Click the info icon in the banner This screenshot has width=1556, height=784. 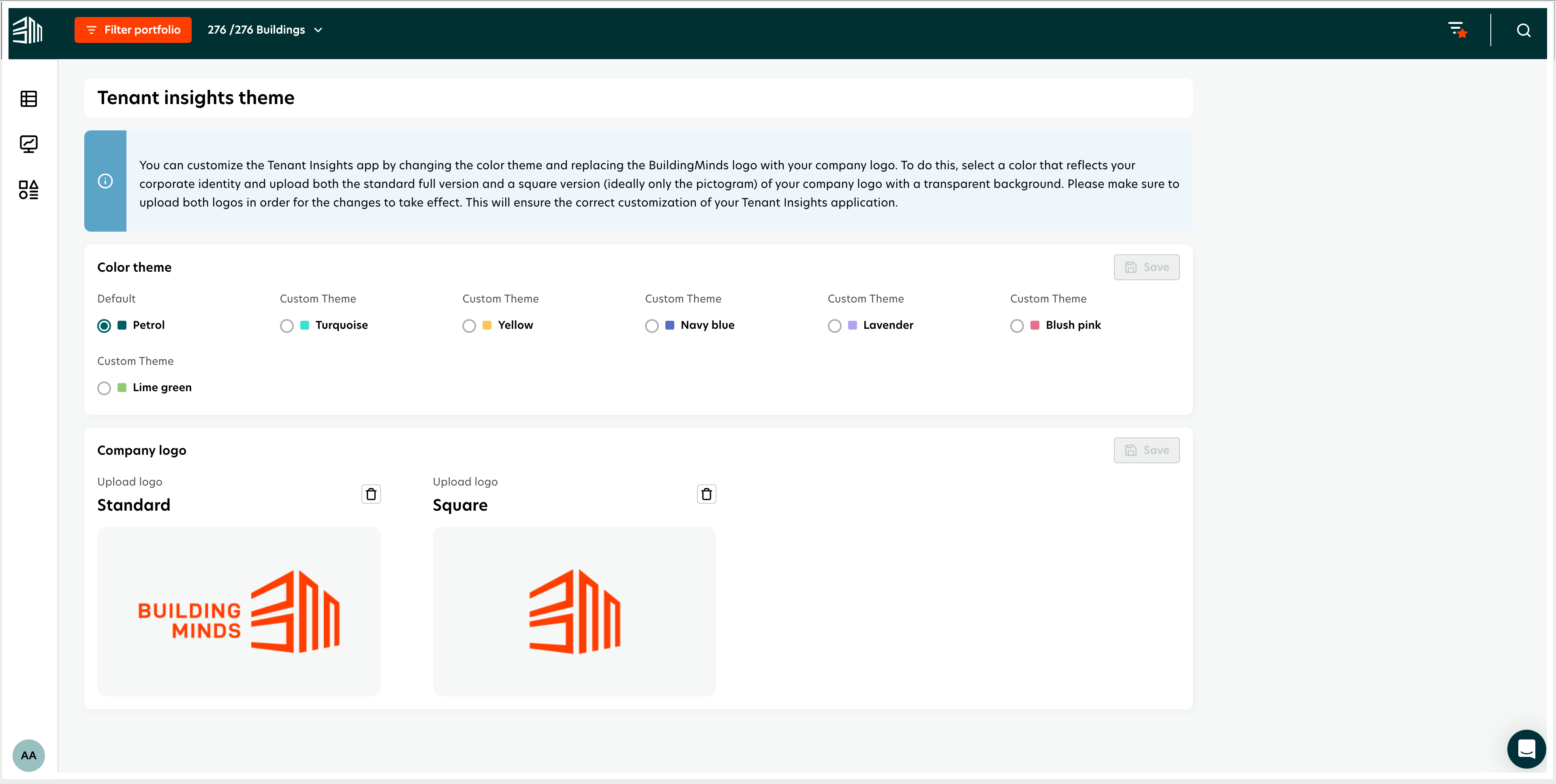coord(105,181)
